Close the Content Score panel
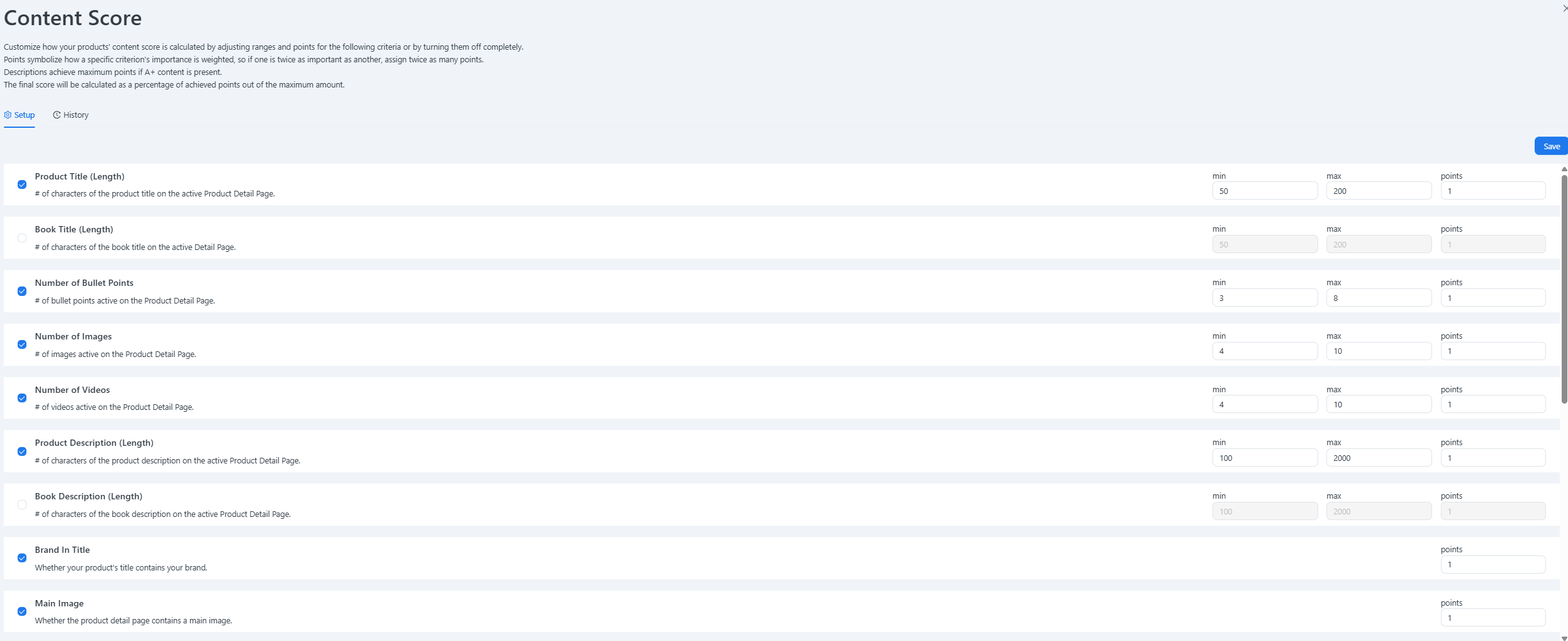 tap(1565, 8)
